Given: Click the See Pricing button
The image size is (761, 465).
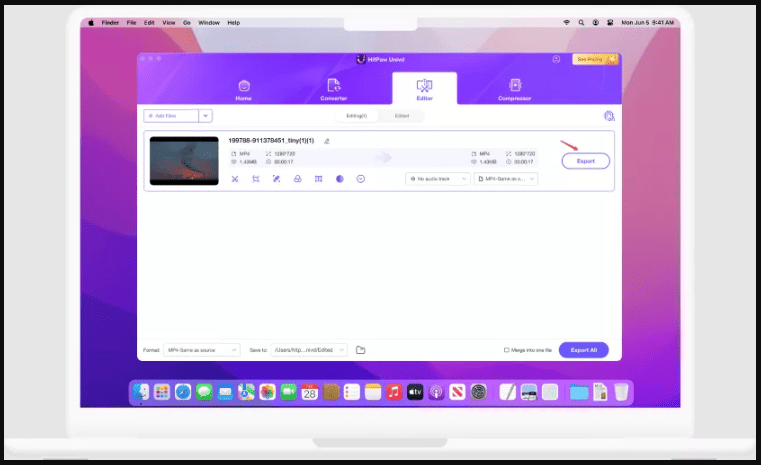Looking at the screenshot, I should [595, 59].
